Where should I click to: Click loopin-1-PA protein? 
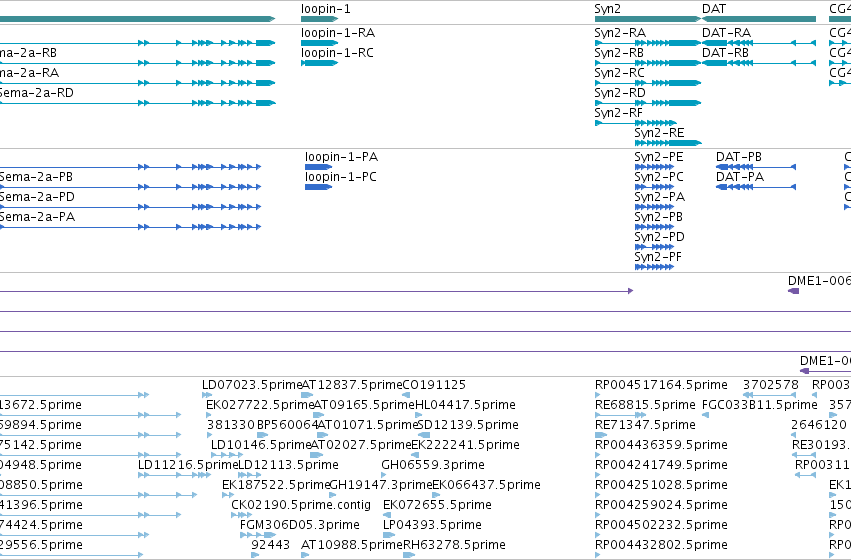coord(318,167)
